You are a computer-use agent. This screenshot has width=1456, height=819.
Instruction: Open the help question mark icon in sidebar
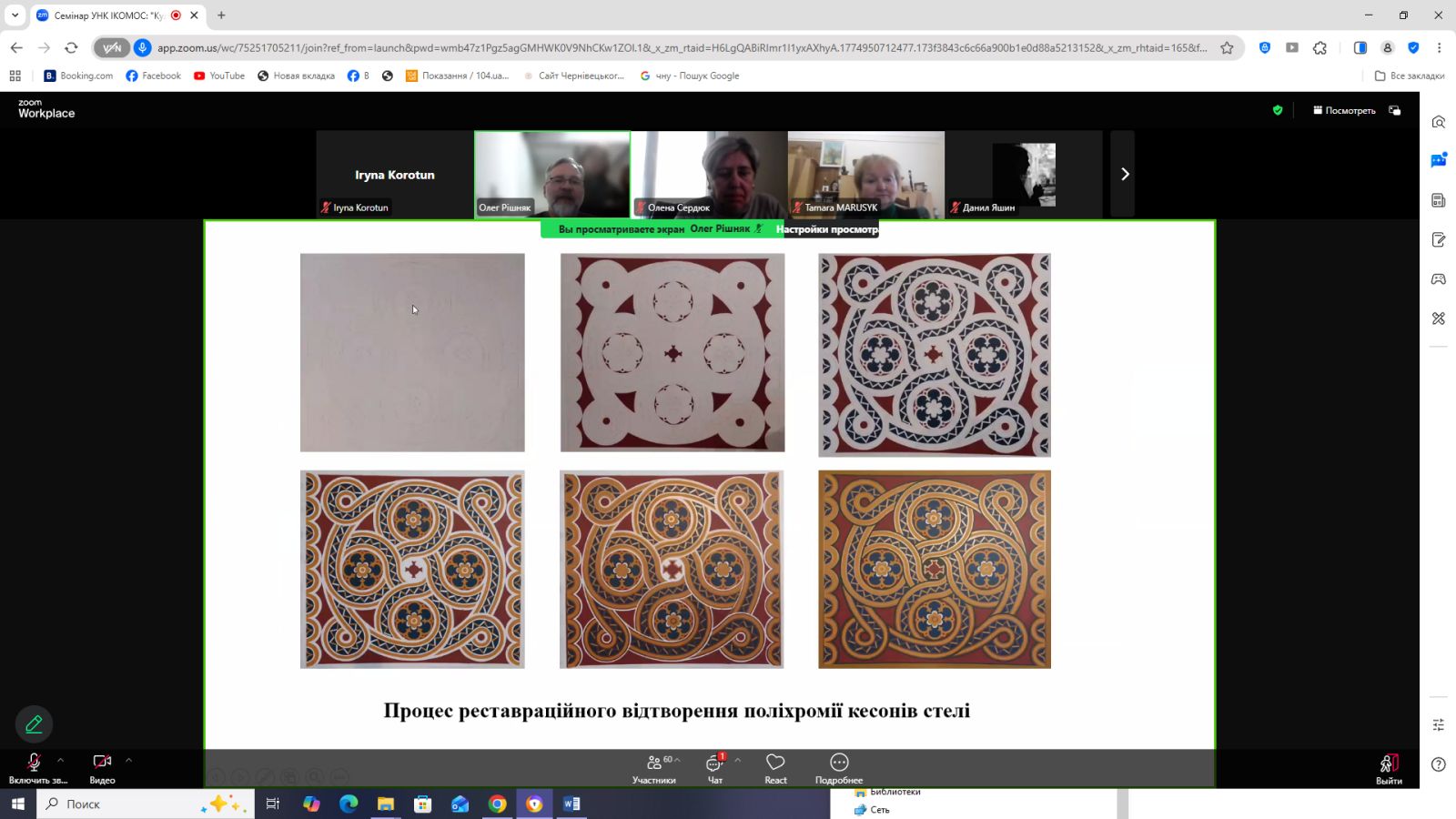click(1438, 764)
